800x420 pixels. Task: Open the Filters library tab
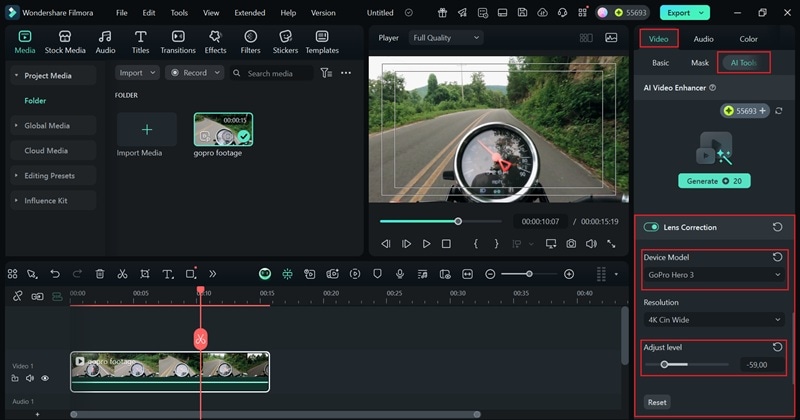coord(250,42)
